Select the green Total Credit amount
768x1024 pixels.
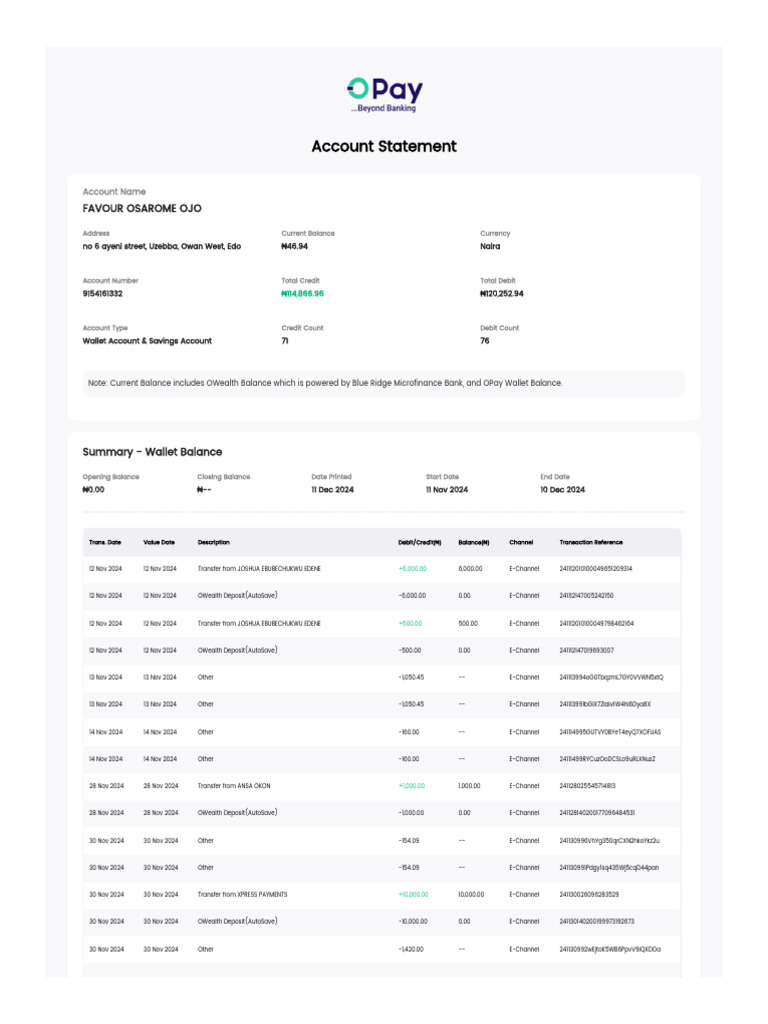303,294
